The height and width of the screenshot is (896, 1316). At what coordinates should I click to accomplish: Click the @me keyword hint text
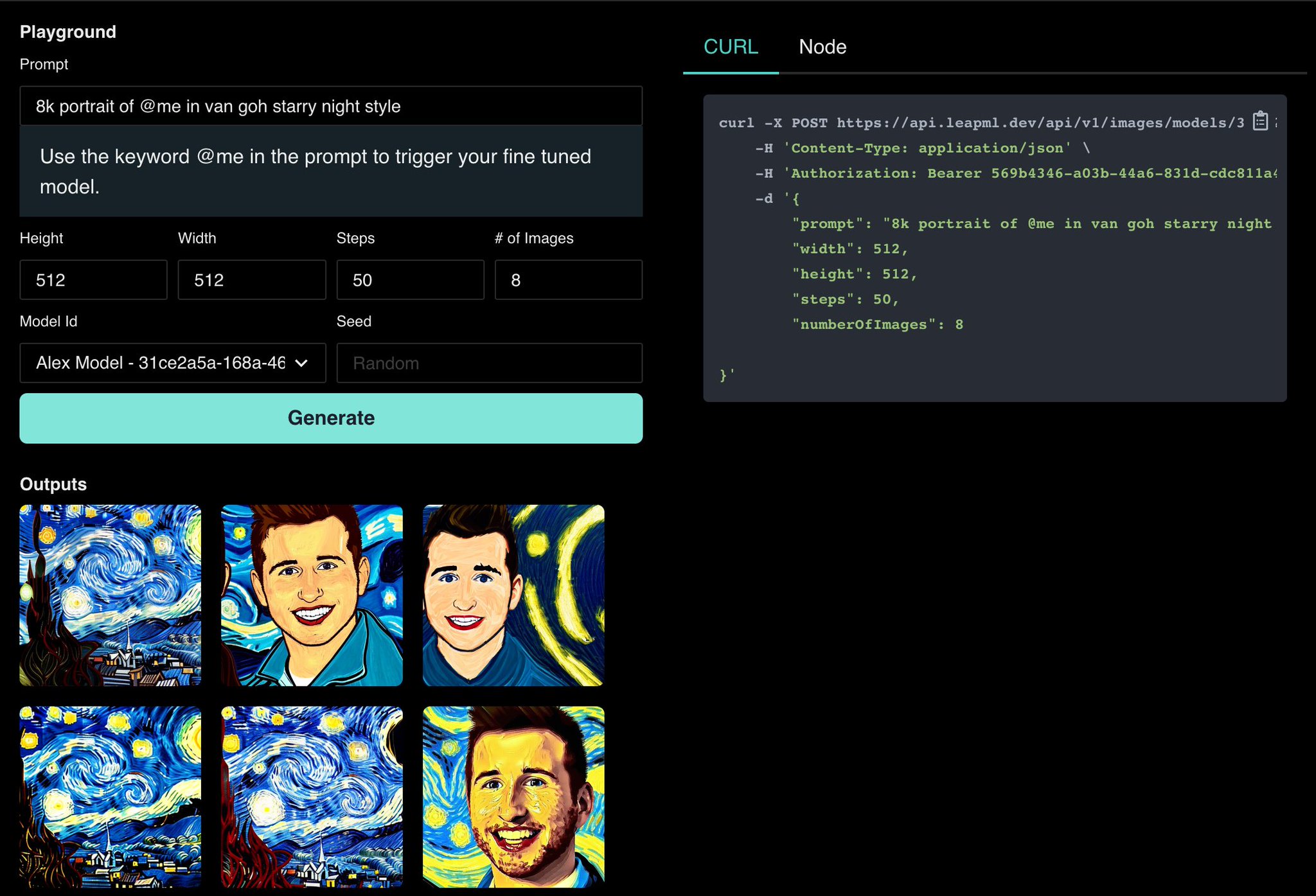[316, 171]
